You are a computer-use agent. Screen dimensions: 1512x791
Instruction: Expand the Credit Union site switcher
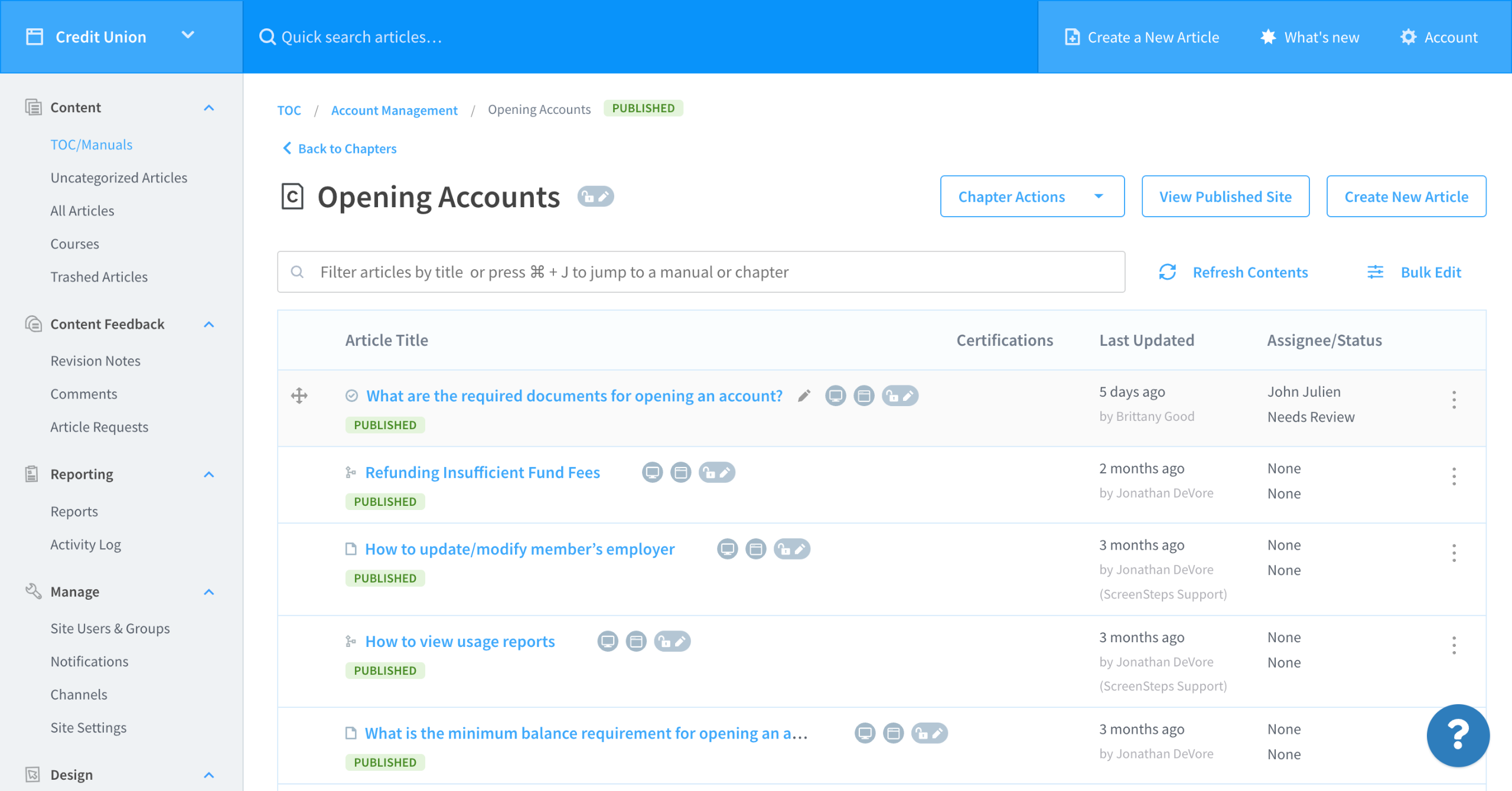188,35
